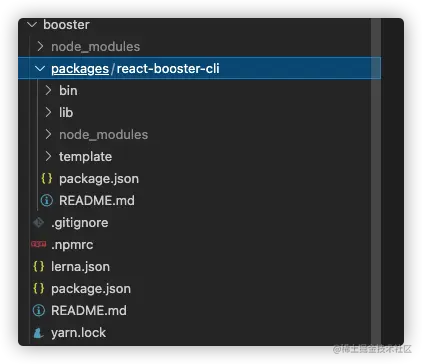Expand the lib folder chevron

(x=48, y=112)
